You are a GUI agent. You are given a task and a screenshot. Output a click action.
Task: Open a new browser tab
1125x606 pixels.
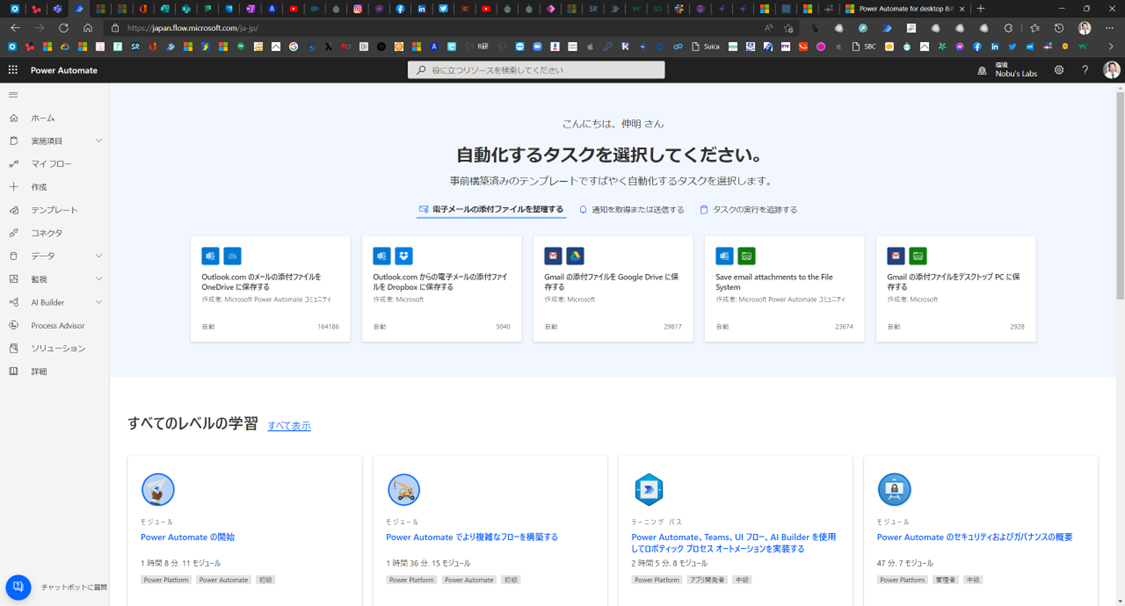(x=981, y=9)
